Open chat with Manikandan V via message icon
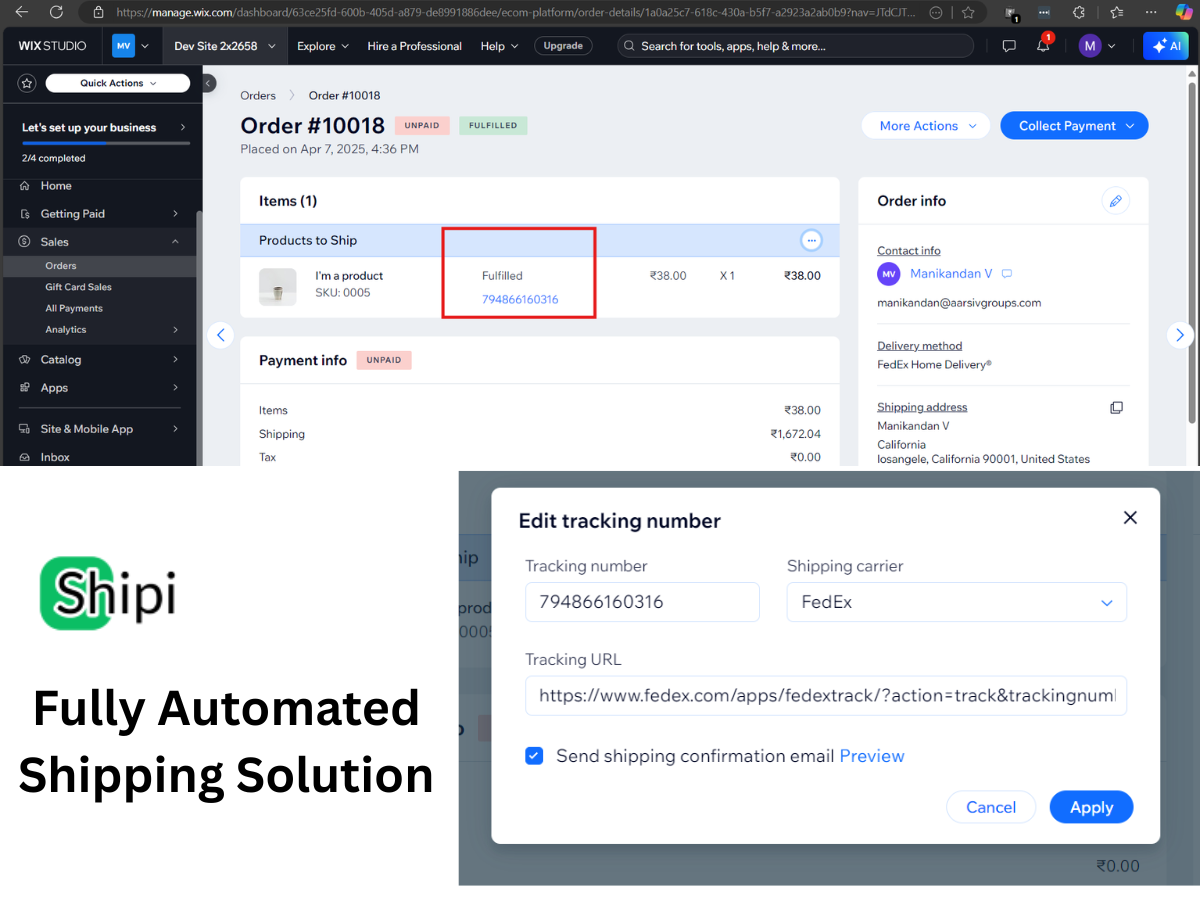The height and width of the screenshot is (900, 1200). point(1006,273)
